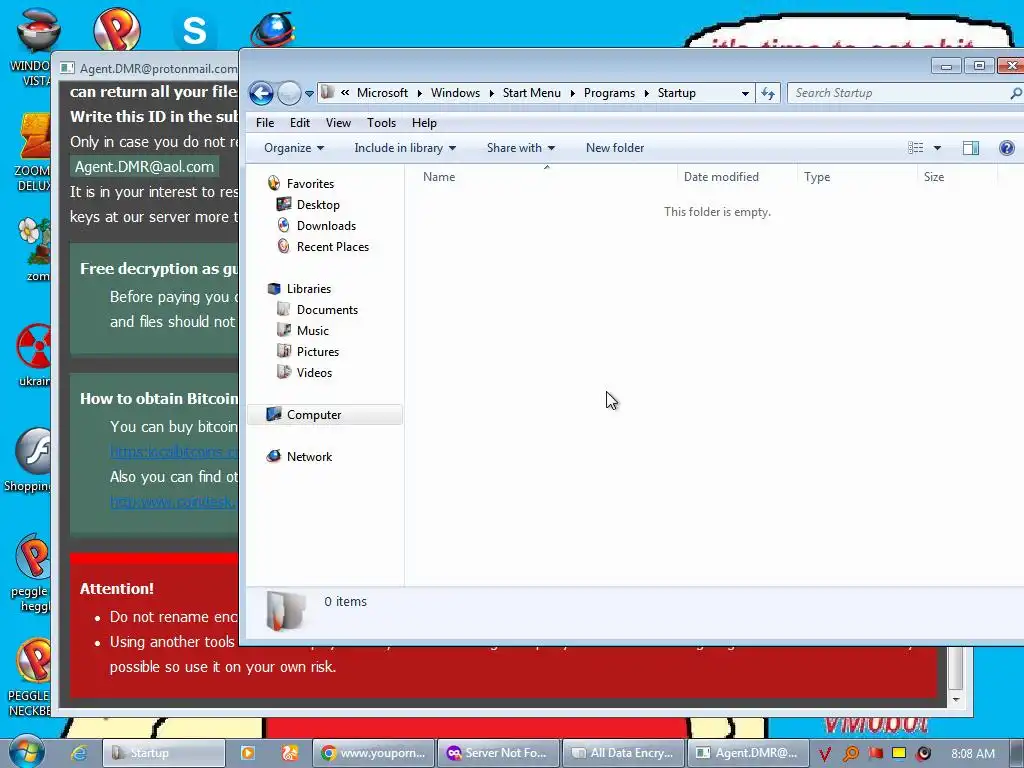This screenshot has height=768, width=1024.
Task: Change view using the view icon
Action: (916, 148)
